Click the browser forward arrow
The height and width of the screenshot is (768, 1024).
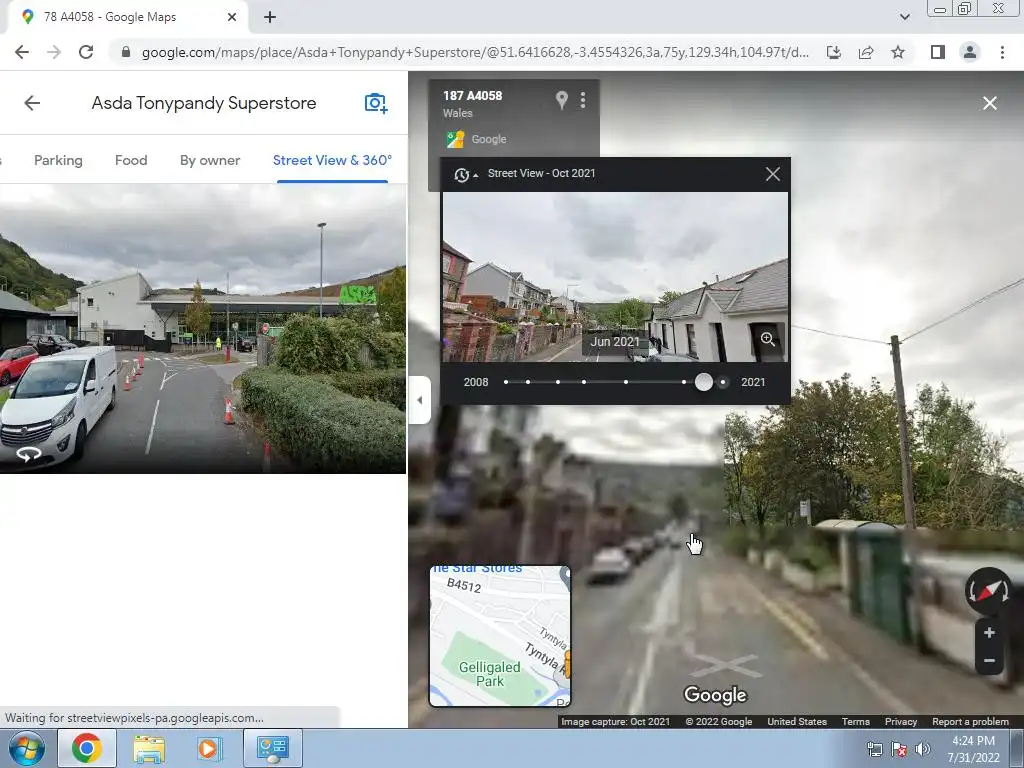click(54, 52)
